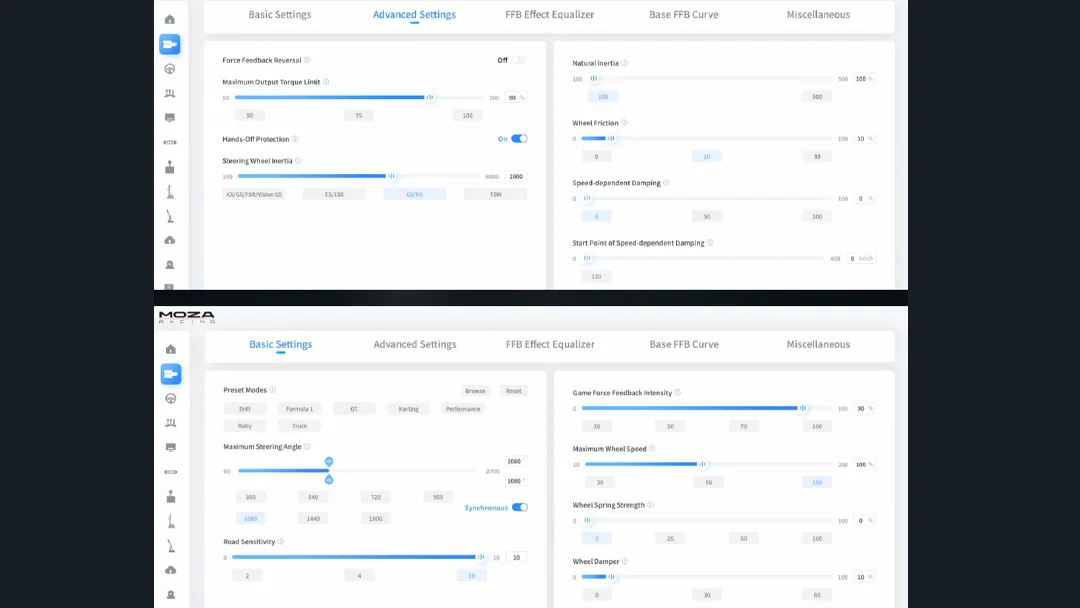
Task: Show the Hands-Off Protection info tooltip icon
Action: 295,139
